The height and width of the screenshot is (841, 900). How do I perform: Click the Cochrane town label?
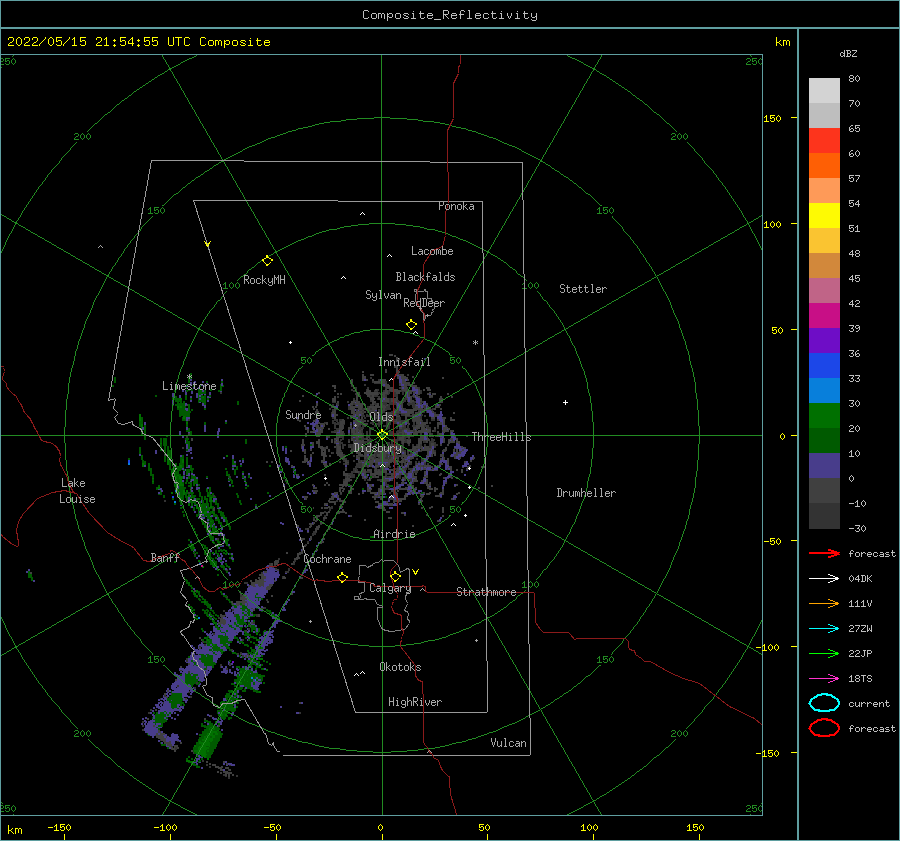pos(327,559)
